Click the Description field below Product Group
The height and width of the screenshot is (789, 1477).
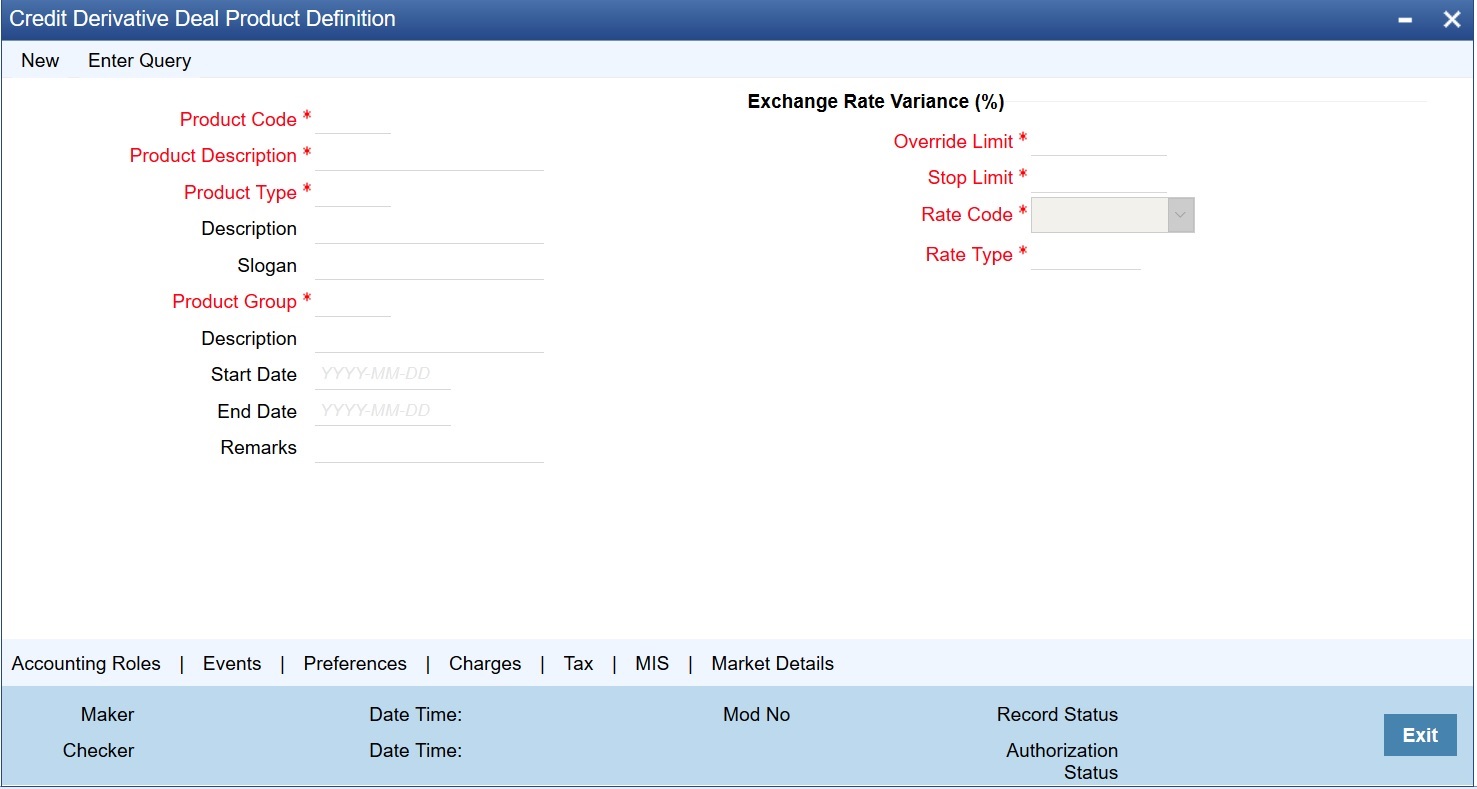429,338
